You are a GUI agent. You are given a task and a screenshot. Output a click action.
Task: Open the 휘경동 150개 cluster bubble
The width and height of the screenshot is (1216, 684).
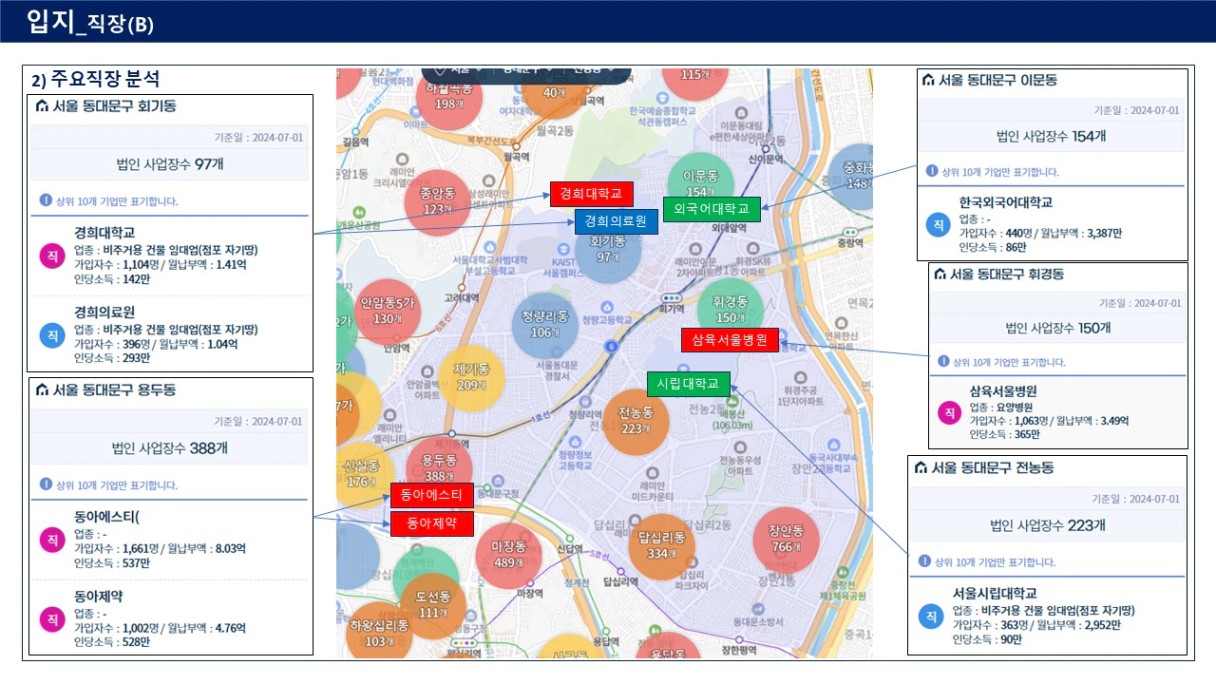pyautogui.click(x=730, y=309)
